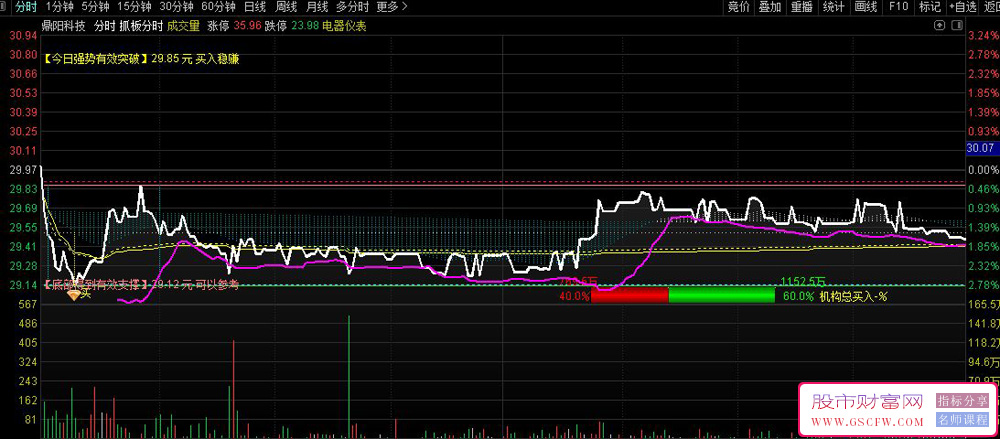Switch to the 日线 daily chart tab
Viewport: 1000px width, 439px height.
click(x=255, y=7)
